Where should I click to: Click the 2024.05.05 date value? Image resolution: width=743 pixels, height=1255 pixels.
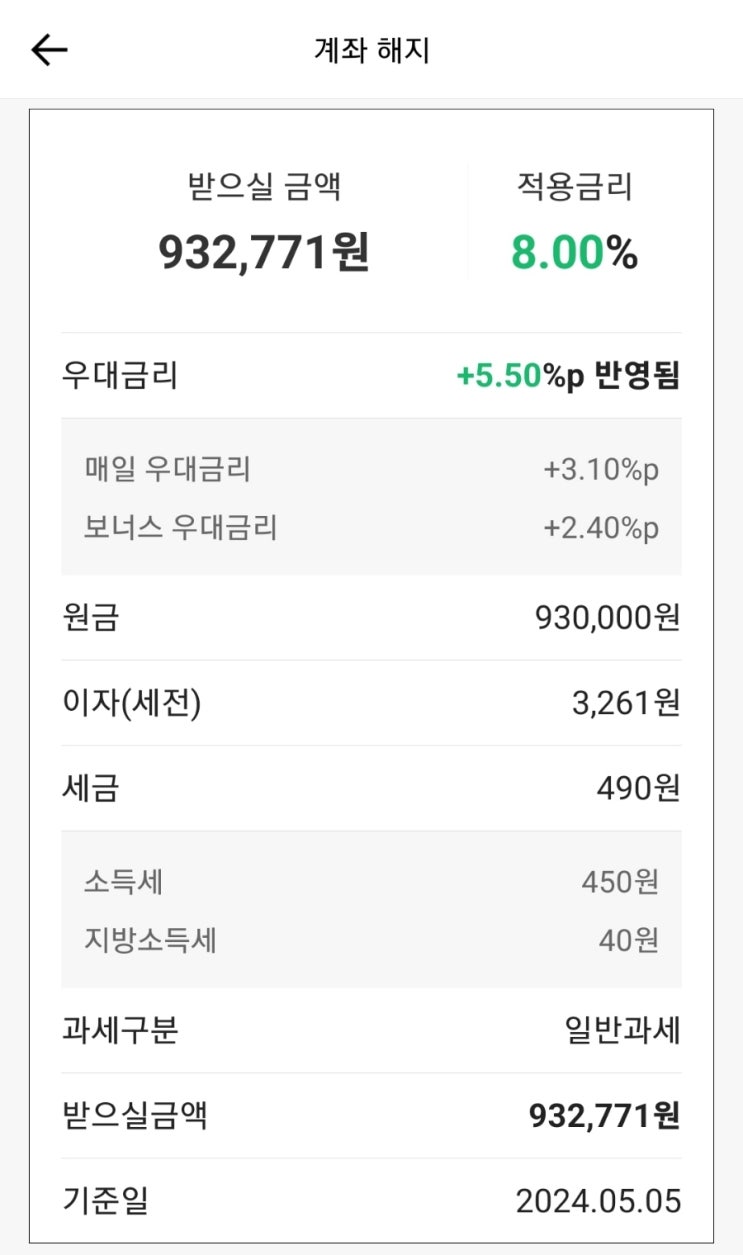click(598, 1201)
